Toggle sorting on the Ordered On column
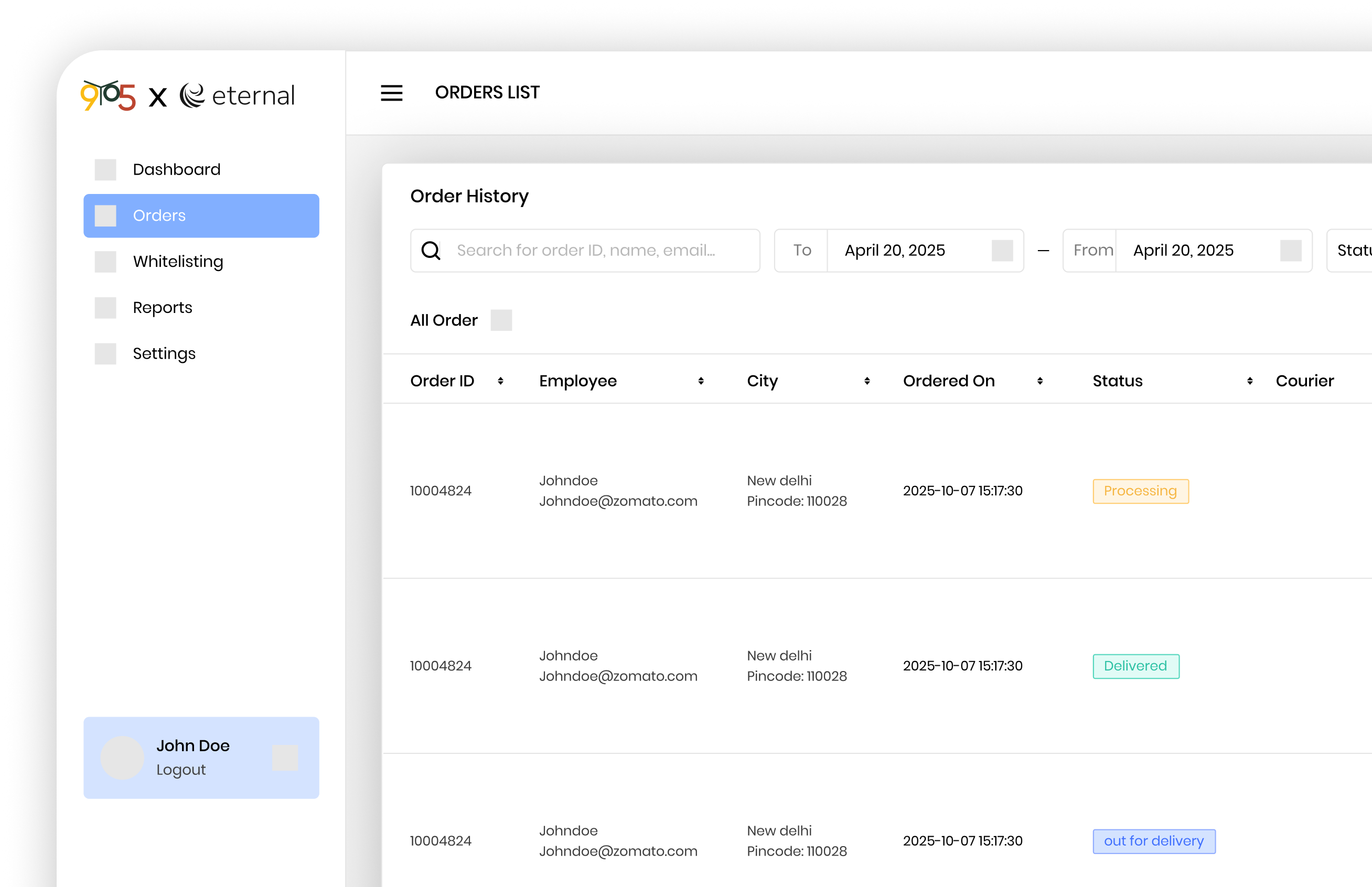 pos(1039,381)
